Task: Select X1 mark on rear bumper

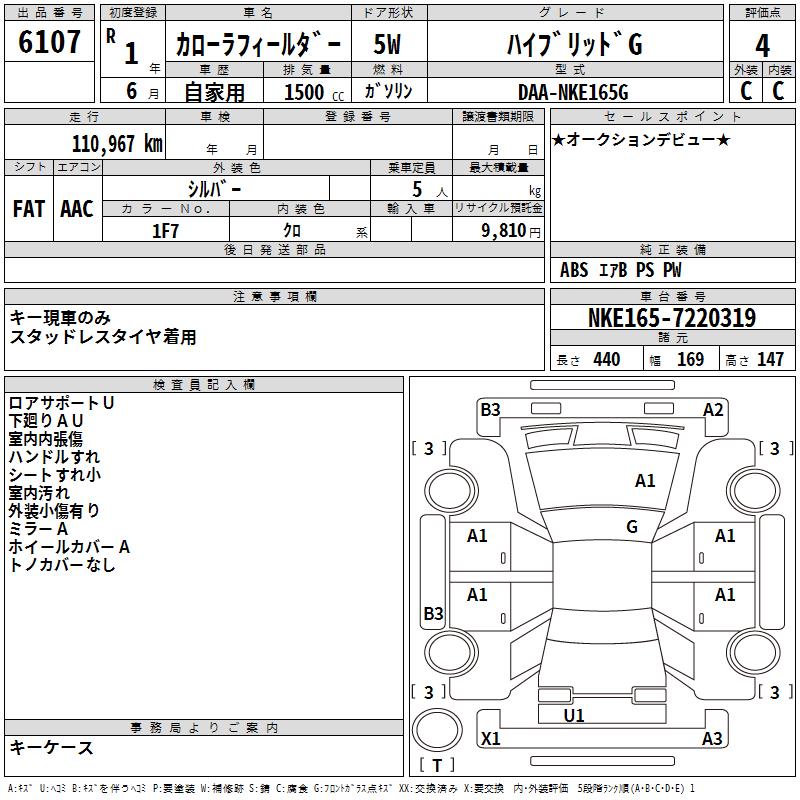Action: tap(490, 738)
